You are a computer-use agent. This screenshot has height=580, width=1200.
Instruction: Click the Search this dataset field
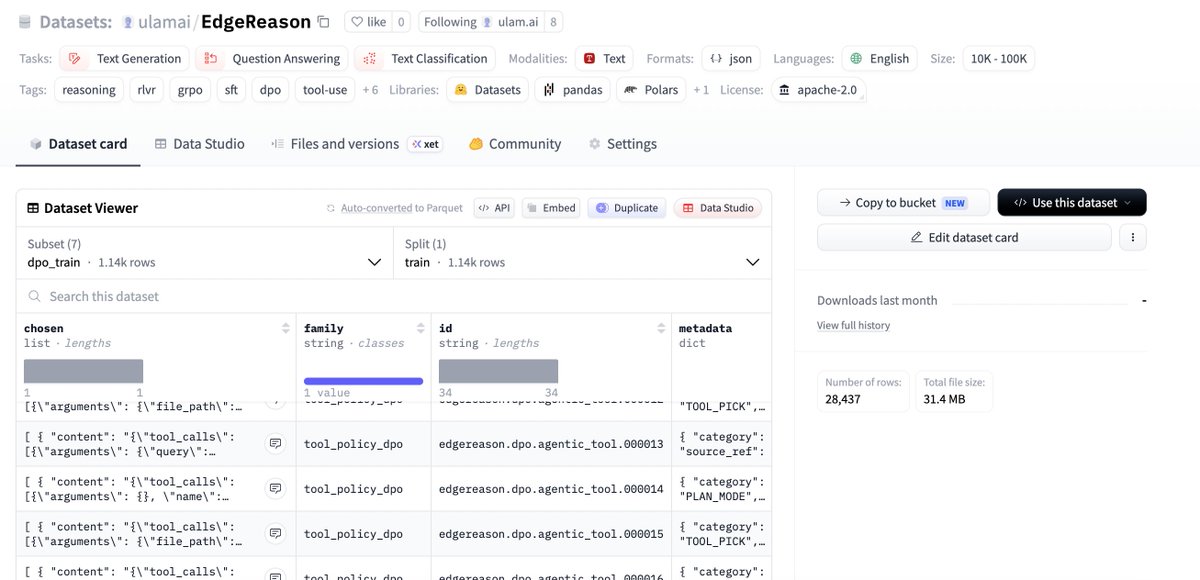point(394,296)
